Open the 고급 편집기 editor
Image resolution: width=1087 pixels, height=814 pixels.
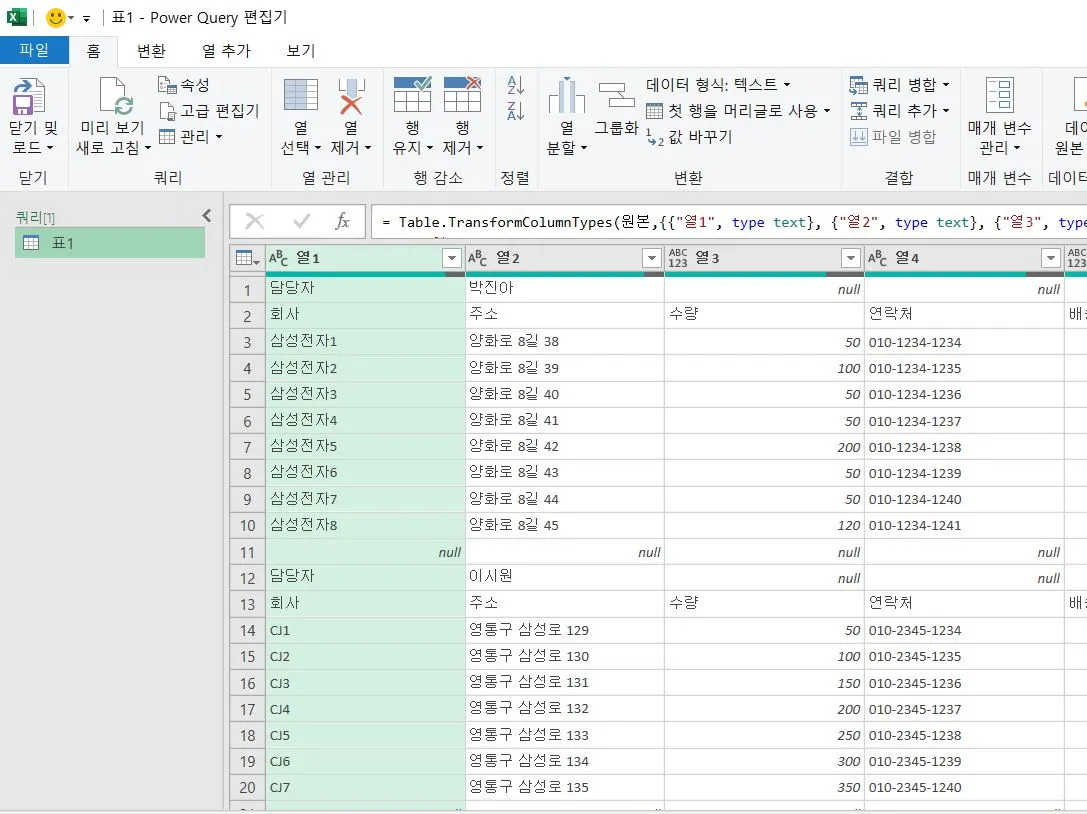[209, 111]
